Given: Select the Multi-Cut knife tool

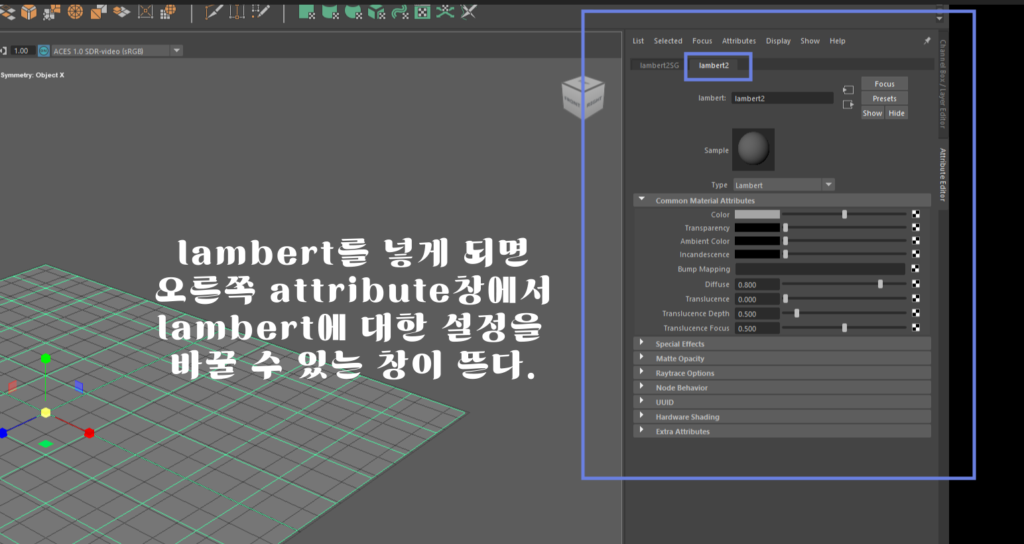Looking at the screenshot, I should coord(214,11).
